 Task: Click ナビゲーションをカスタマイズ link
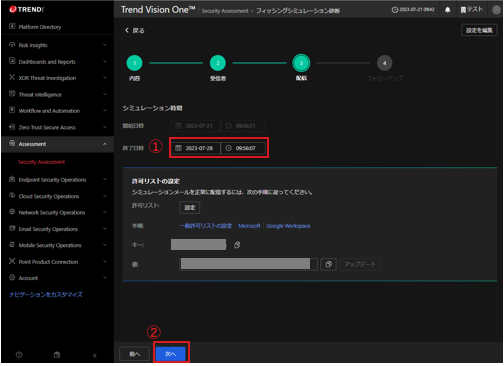[x=46, y=294]
